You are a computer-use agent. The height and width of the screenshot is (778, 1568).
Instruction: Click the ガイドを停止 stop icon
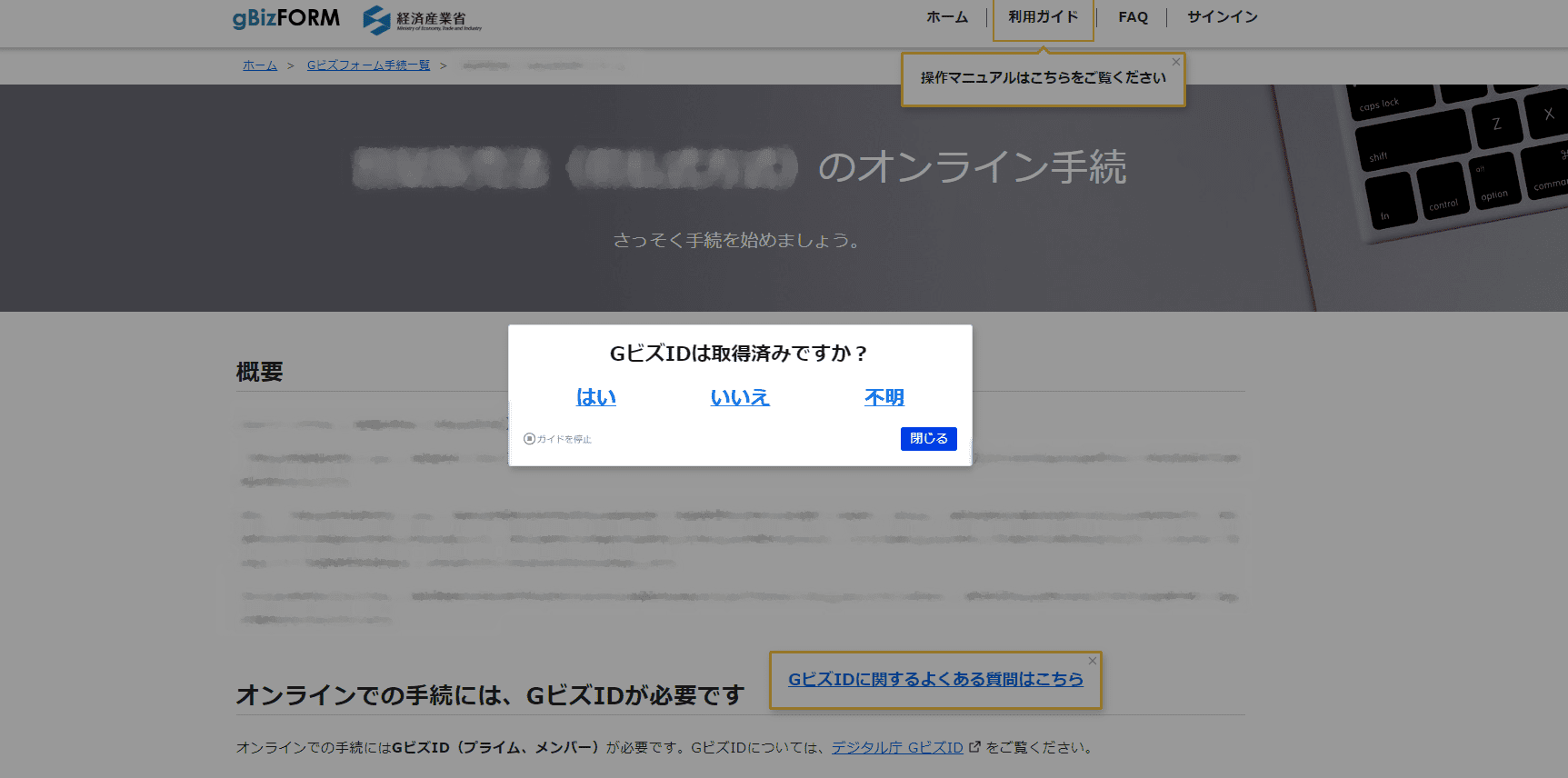(529, 439)
